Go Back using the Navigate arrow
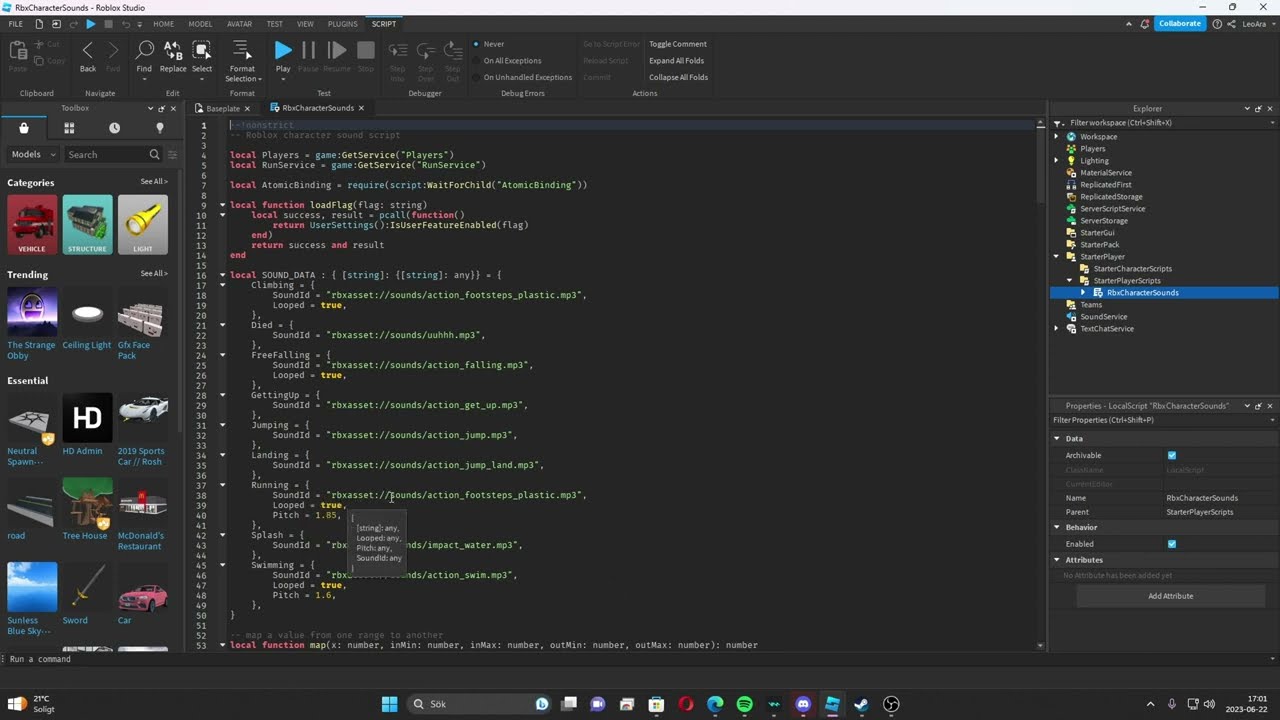The height and width of the screenshot is (720, 1280). [x=88, y=50]
